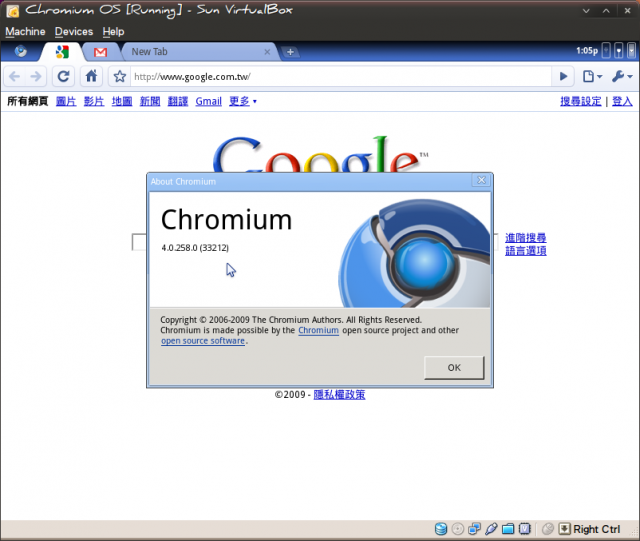The width and height of the screenshot is (640, 541).
Task: Open 圖片 (Images) link
Action: pos(66,101)
